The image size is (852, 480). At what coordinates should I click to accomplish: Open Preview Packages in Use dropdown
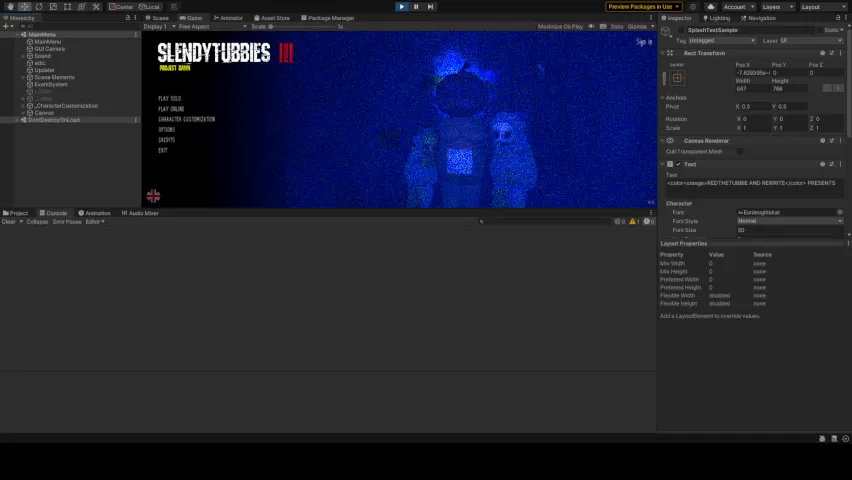[644, 7]
